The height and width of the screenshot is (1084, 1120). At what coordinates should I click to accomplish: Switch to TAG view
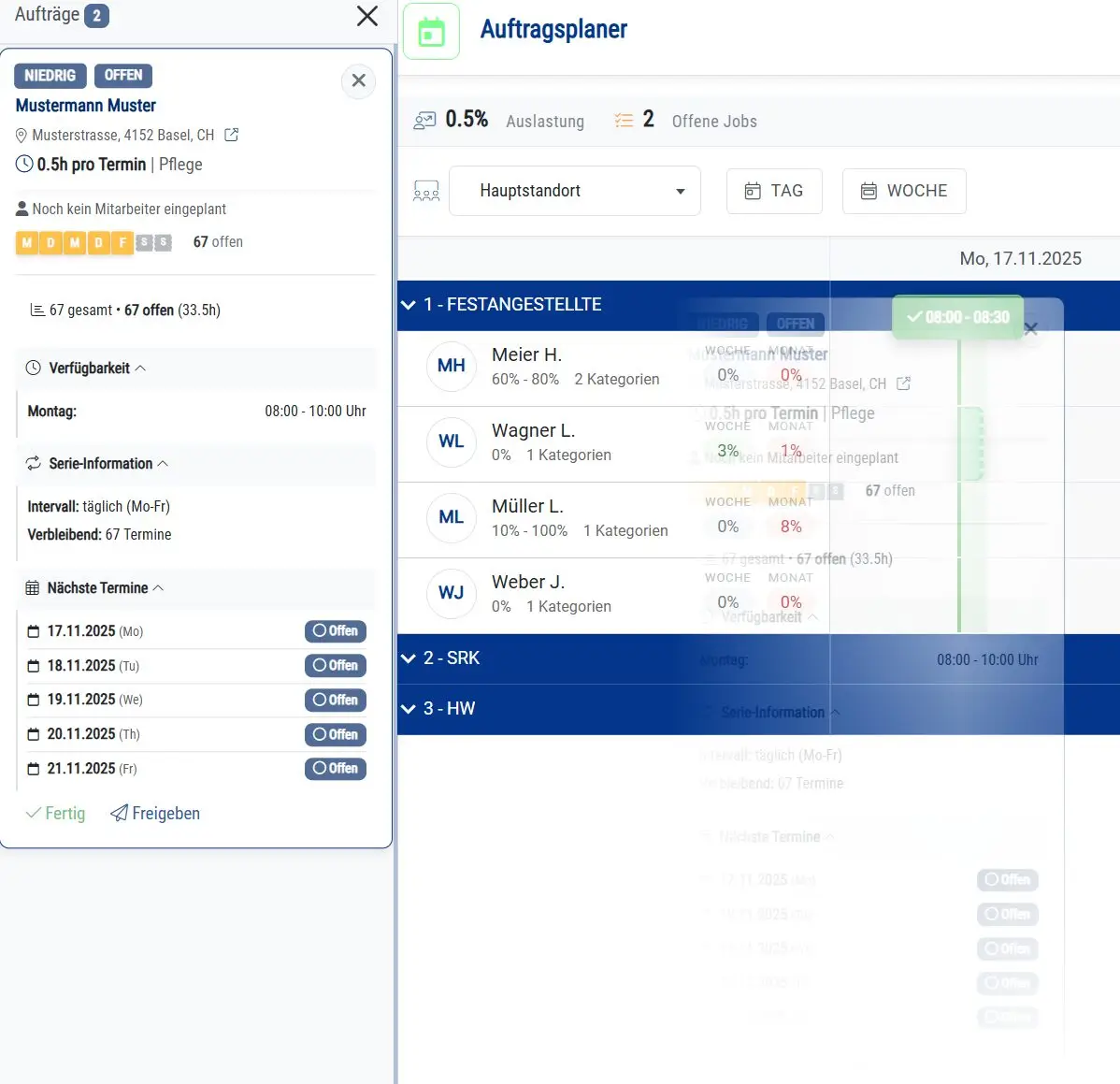click(774, 191)
